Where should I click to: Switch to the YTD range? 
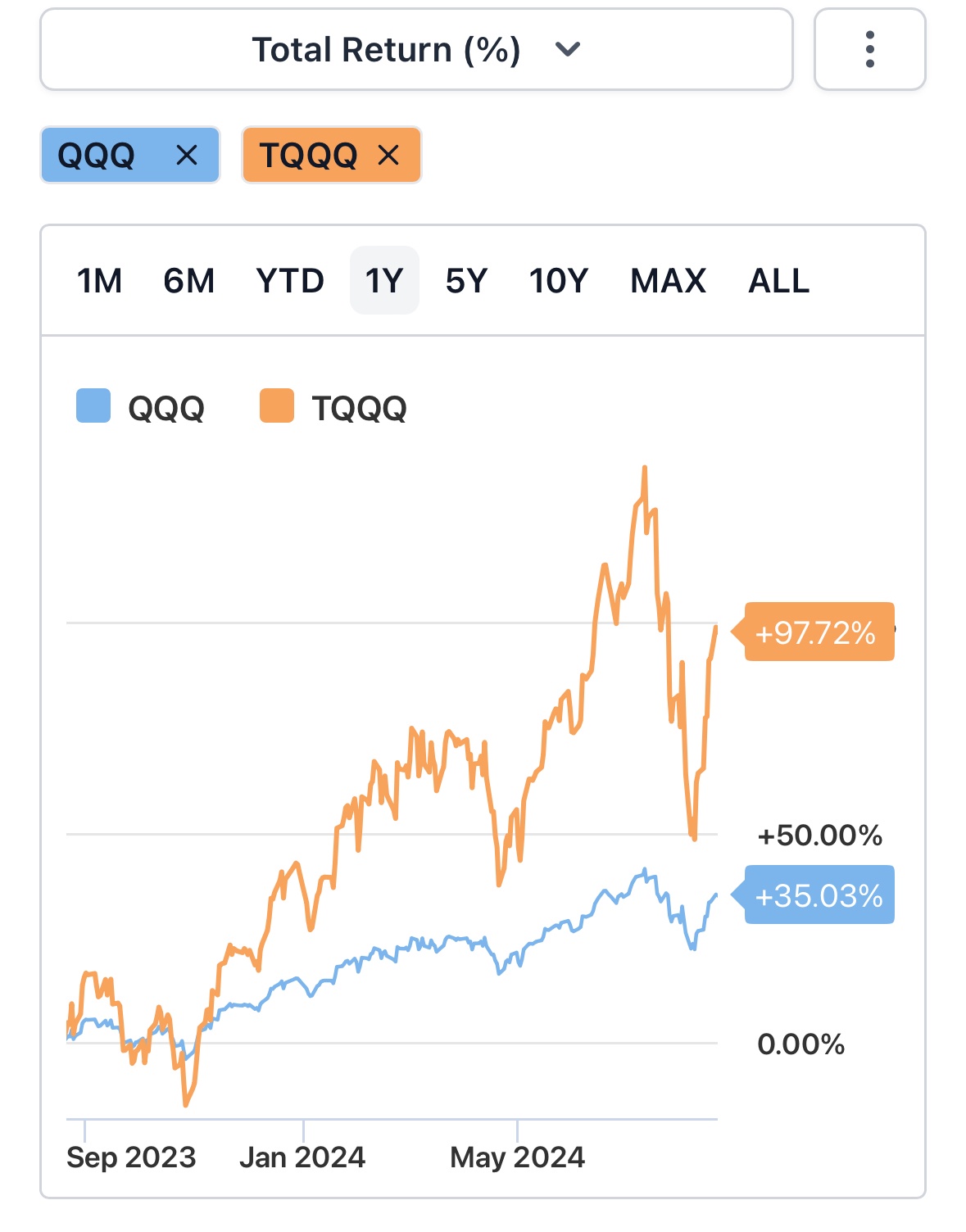(290, 281)
